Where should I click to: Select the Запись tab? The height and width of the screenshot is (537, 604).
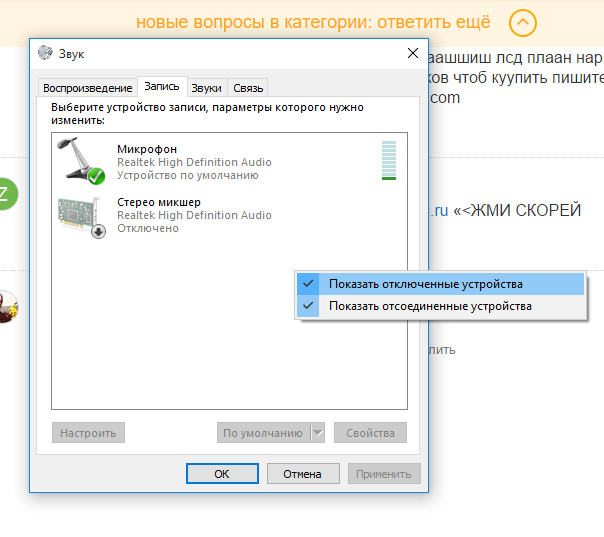[162, 87]
